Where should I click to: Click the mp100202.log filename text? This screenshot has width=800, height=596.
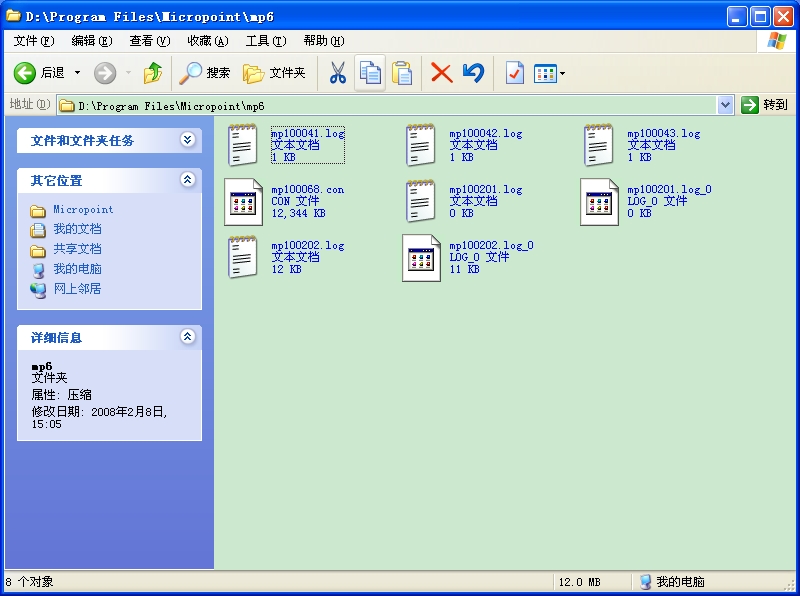tap(308, 245)
